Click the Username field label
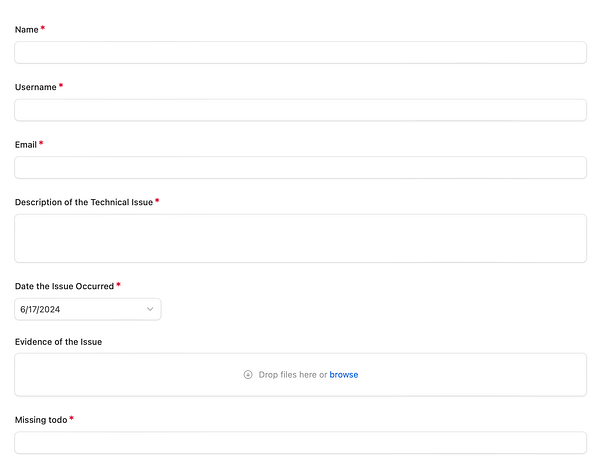Image resolution: width=600 pixels, height=468 pixels. pos(35,87)
